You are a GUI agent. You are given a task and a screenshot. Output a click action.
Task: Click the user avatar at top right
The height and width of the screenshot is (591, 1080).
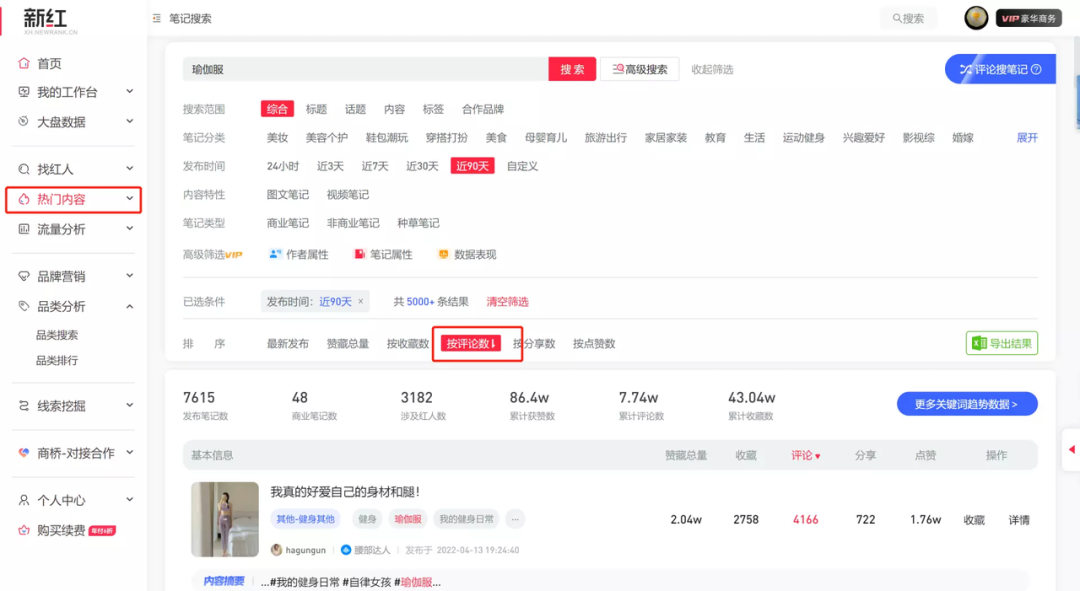(x=975, y=18)
